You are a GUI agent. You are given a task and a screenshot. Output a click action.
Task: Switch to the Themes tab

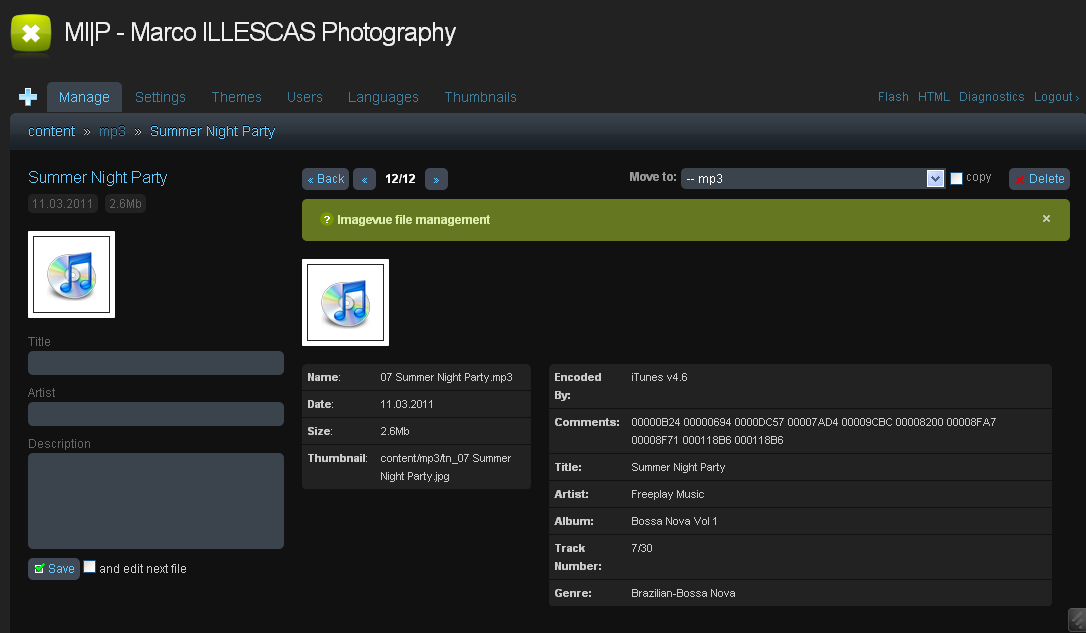(x=236, y=97)
